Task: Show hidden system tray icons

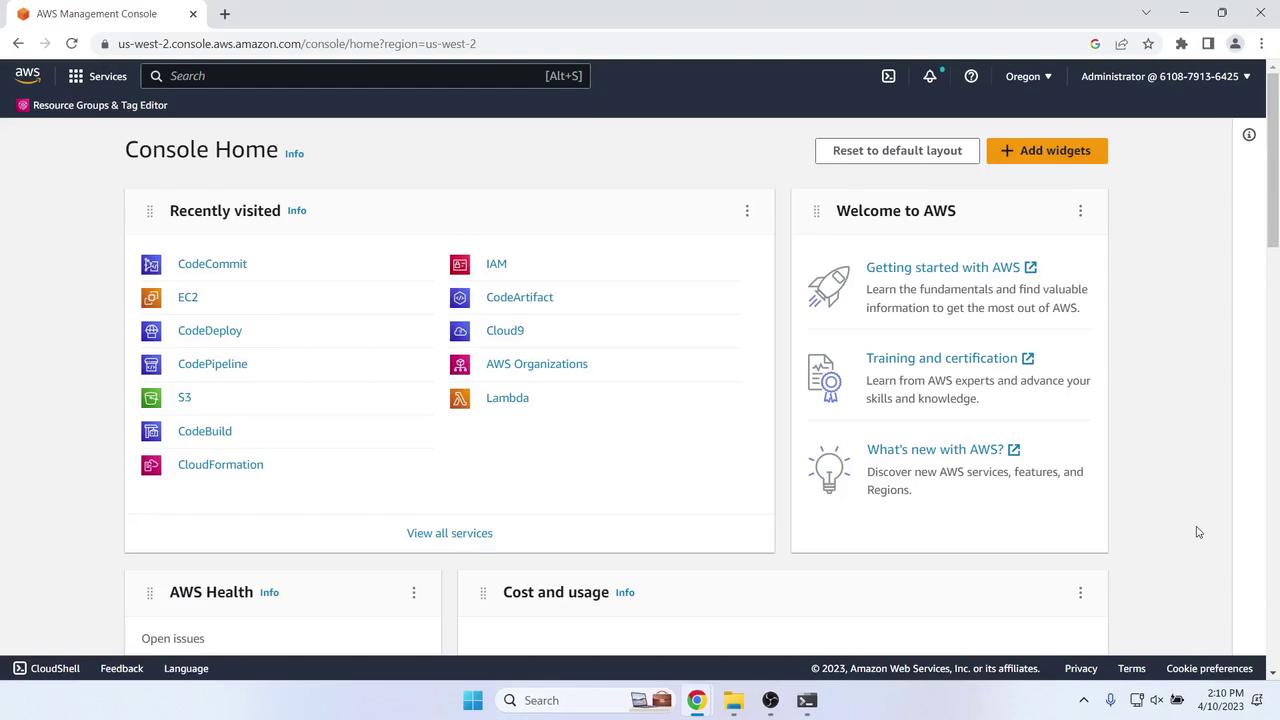Action: (1083, 700)
